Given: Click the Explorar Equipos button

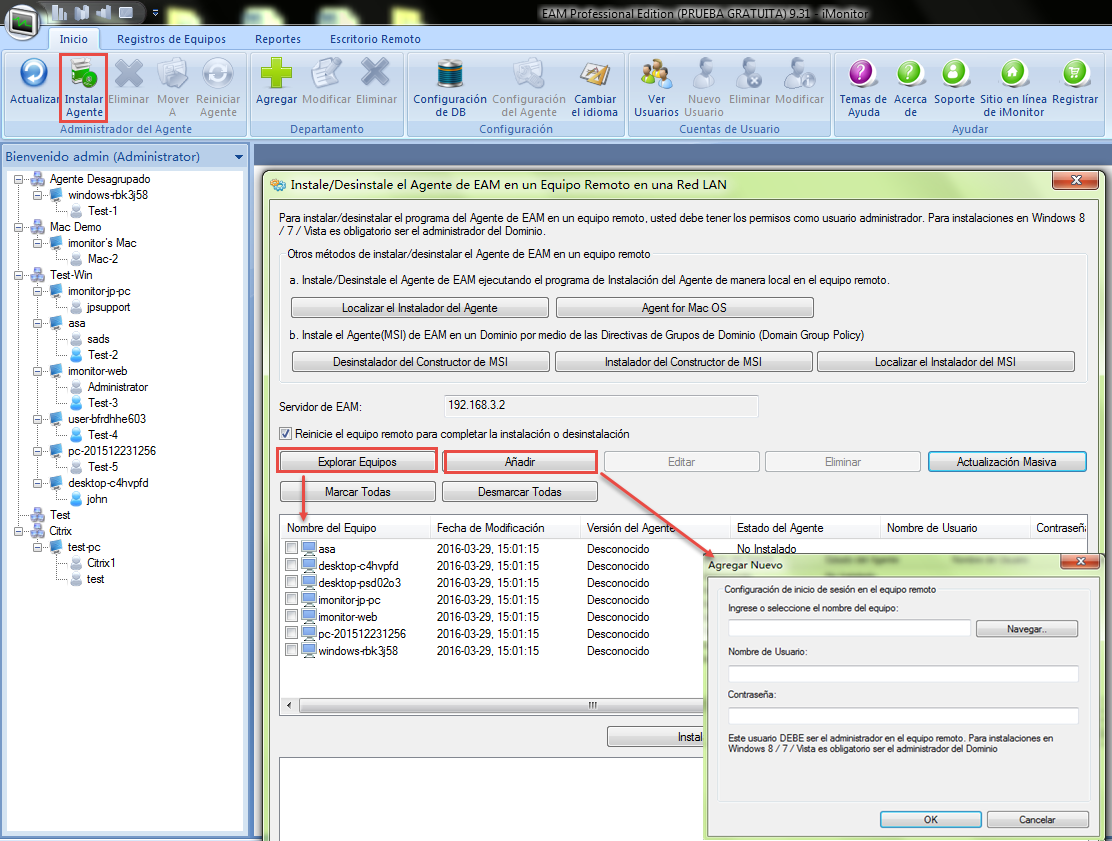Looking at the screenshot, I should click(357, 462).
